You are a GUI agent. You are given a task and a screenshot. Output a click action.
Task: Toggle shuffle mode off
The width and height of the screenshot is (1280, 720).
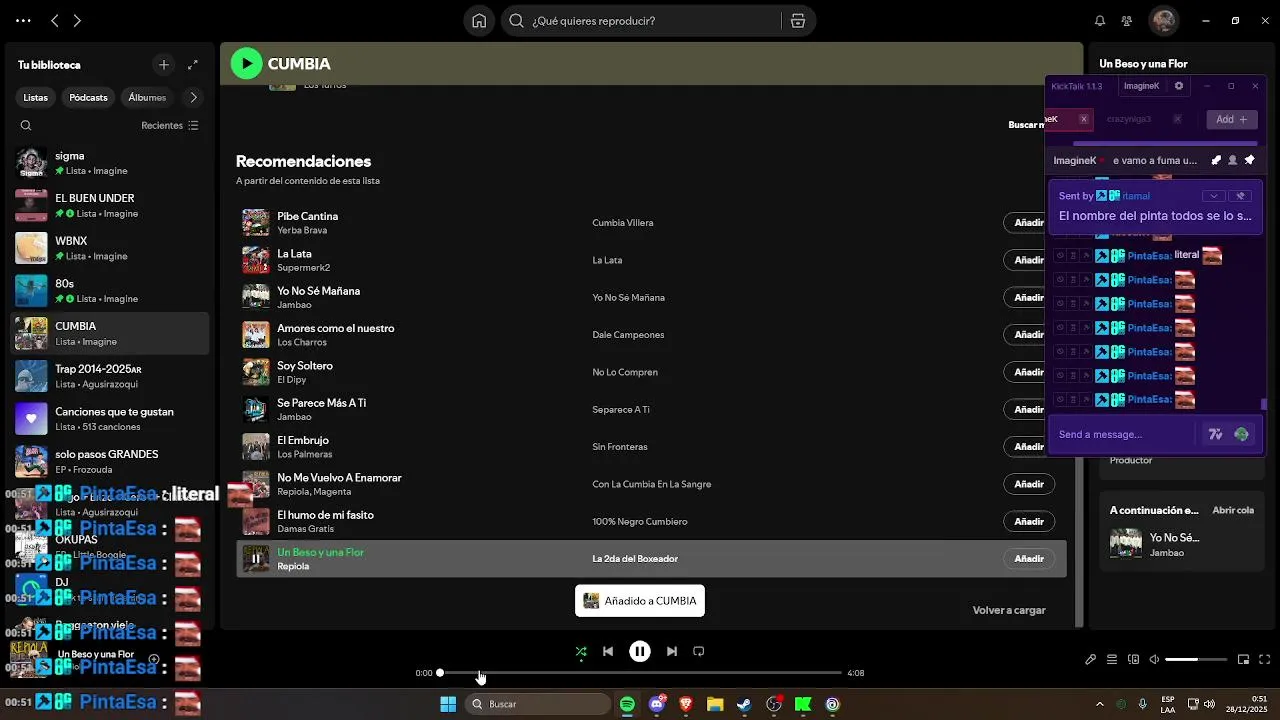(x=581, y=651)
